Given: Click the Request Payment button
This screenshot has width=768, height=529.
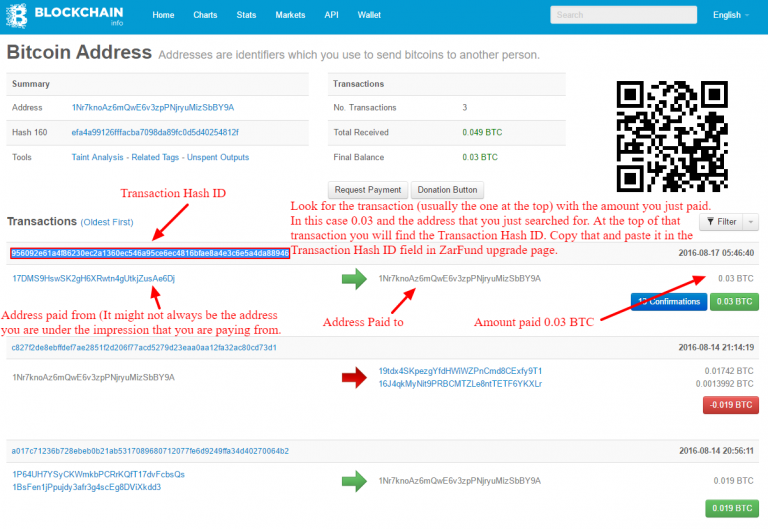Looking at the screenshot, I should (366, 190).
